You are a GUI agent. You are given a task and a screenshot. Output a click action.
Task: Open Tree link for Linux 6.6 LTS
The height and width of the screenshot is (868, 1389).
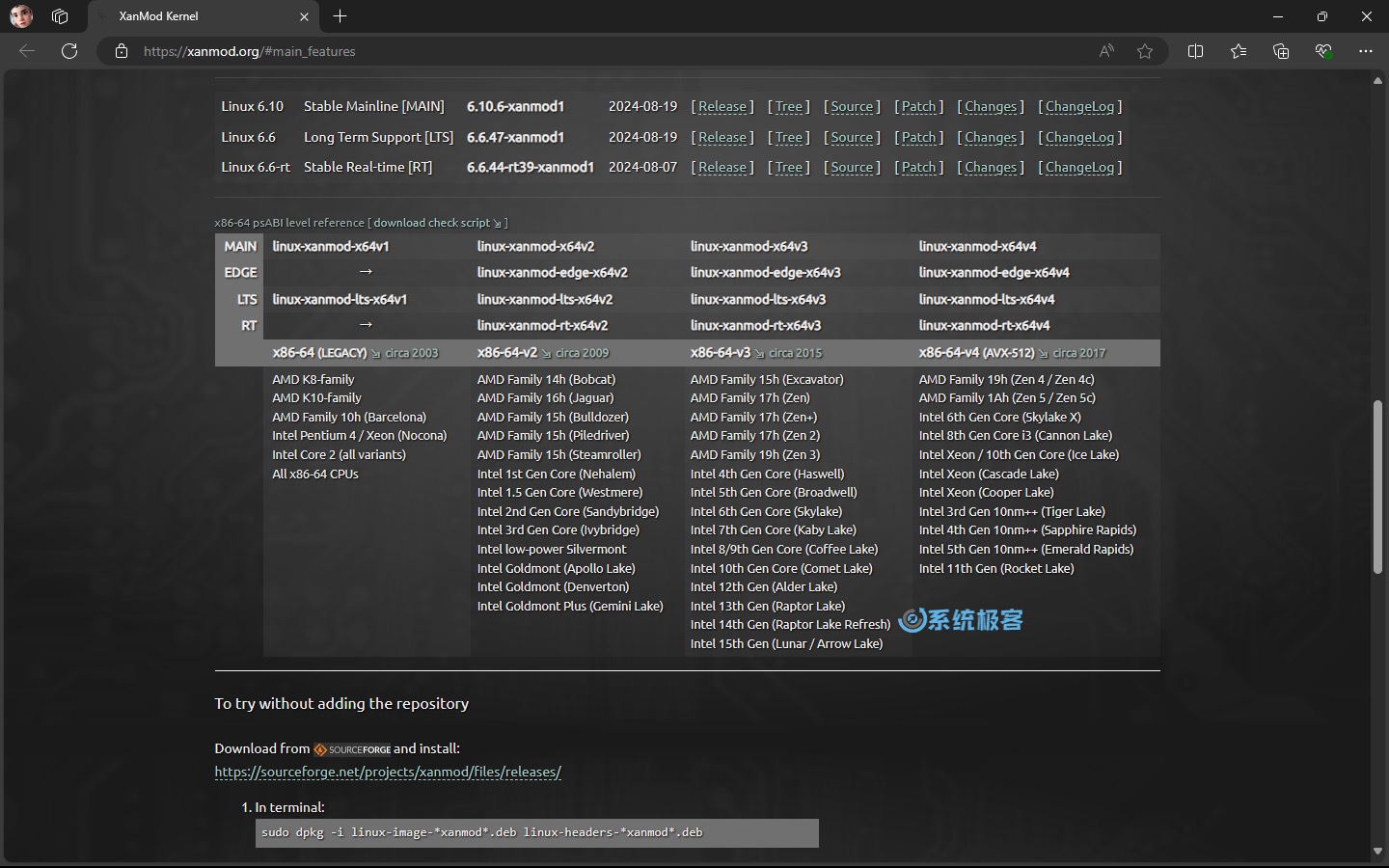pyautogui.click(x=788, y=138)
